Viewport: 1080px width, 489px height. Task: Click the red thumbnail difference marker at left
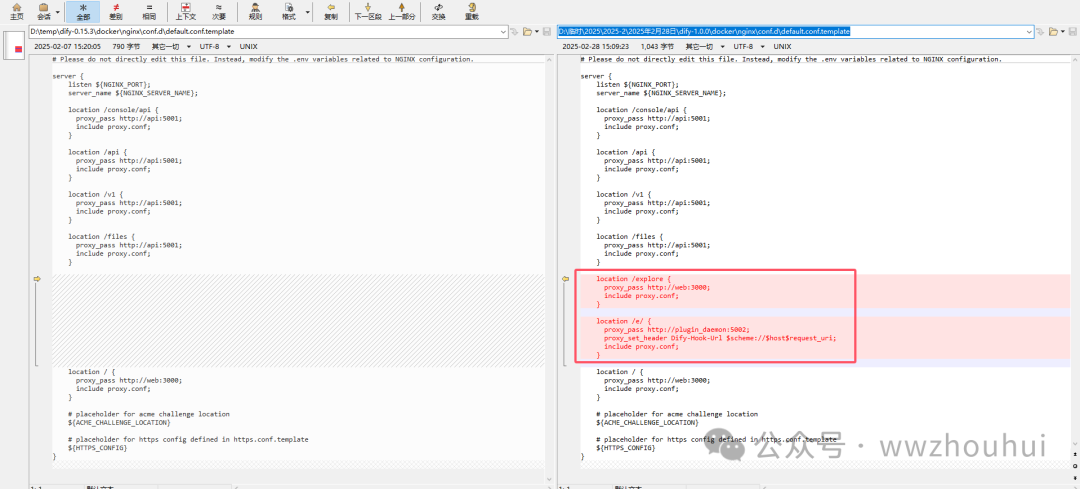coord(17,49)
